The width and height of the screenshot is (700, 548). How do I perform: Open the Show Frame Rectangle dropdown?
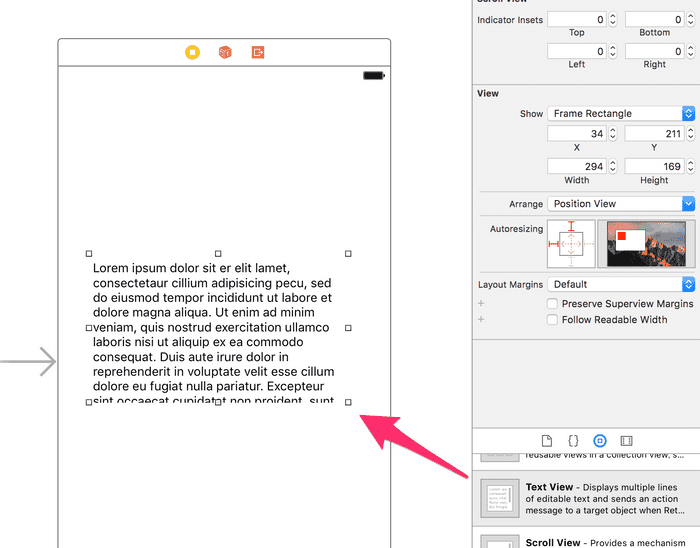click(620, 114)
